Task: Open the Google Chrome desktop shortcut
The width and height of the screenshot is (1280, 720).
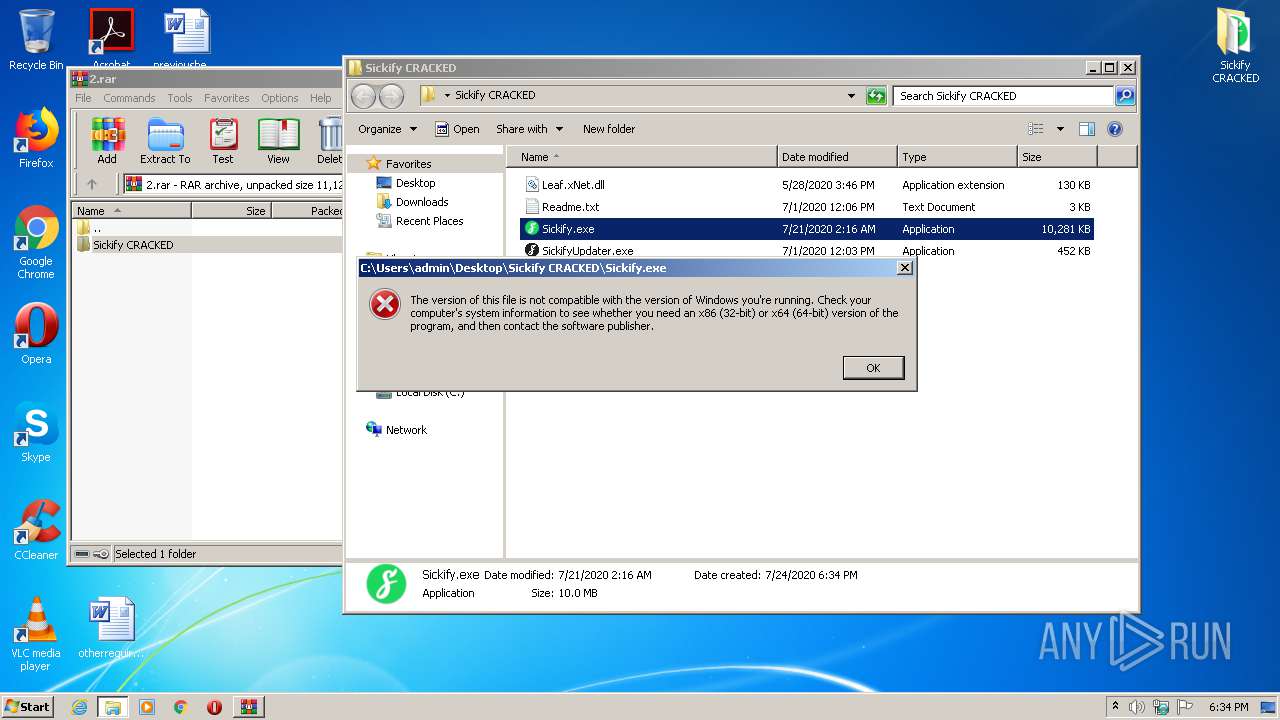Action: point(36,243)
